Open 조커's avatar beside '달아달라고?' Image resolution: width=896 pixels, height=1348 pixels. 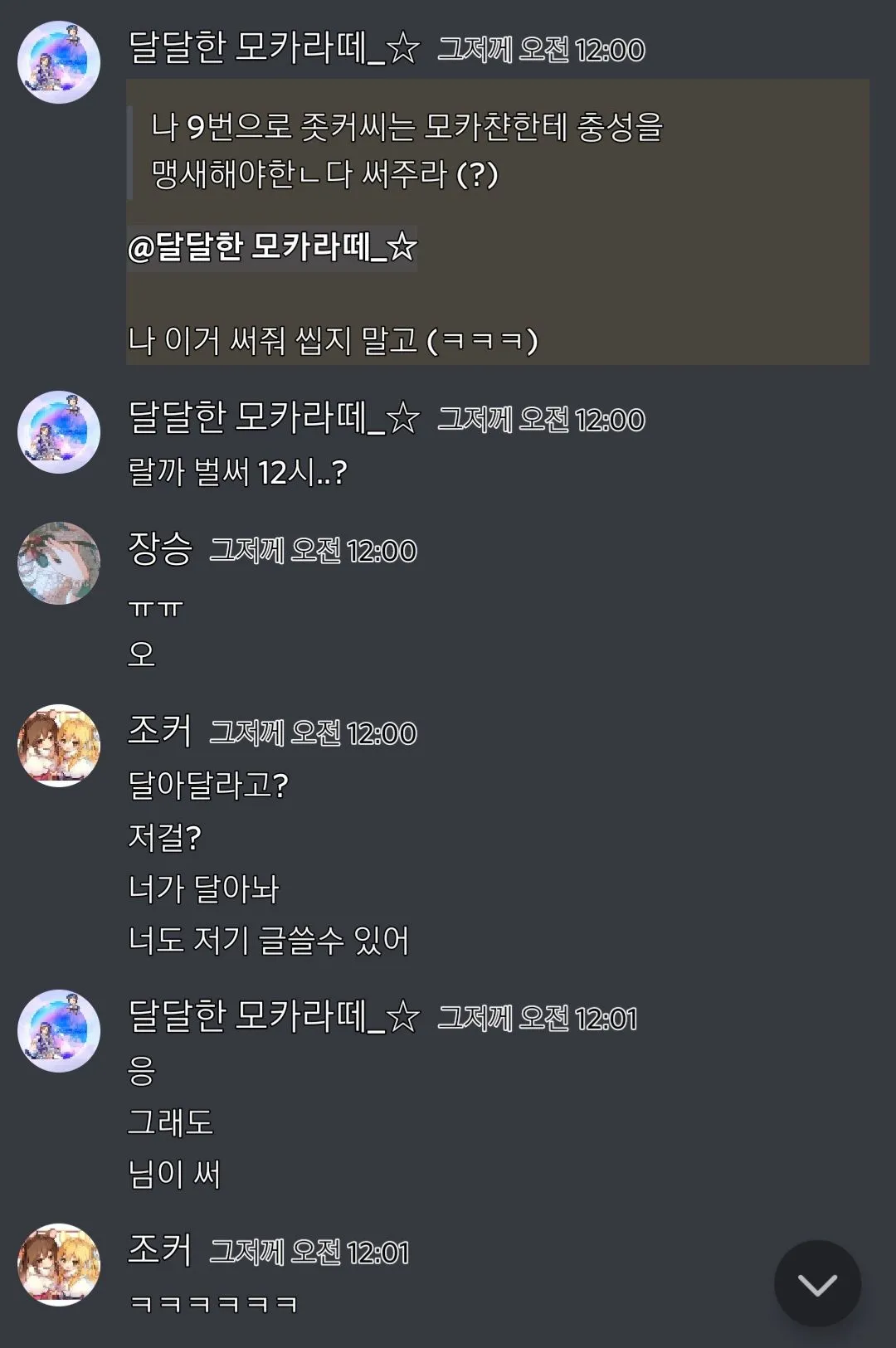coord(59,746)
